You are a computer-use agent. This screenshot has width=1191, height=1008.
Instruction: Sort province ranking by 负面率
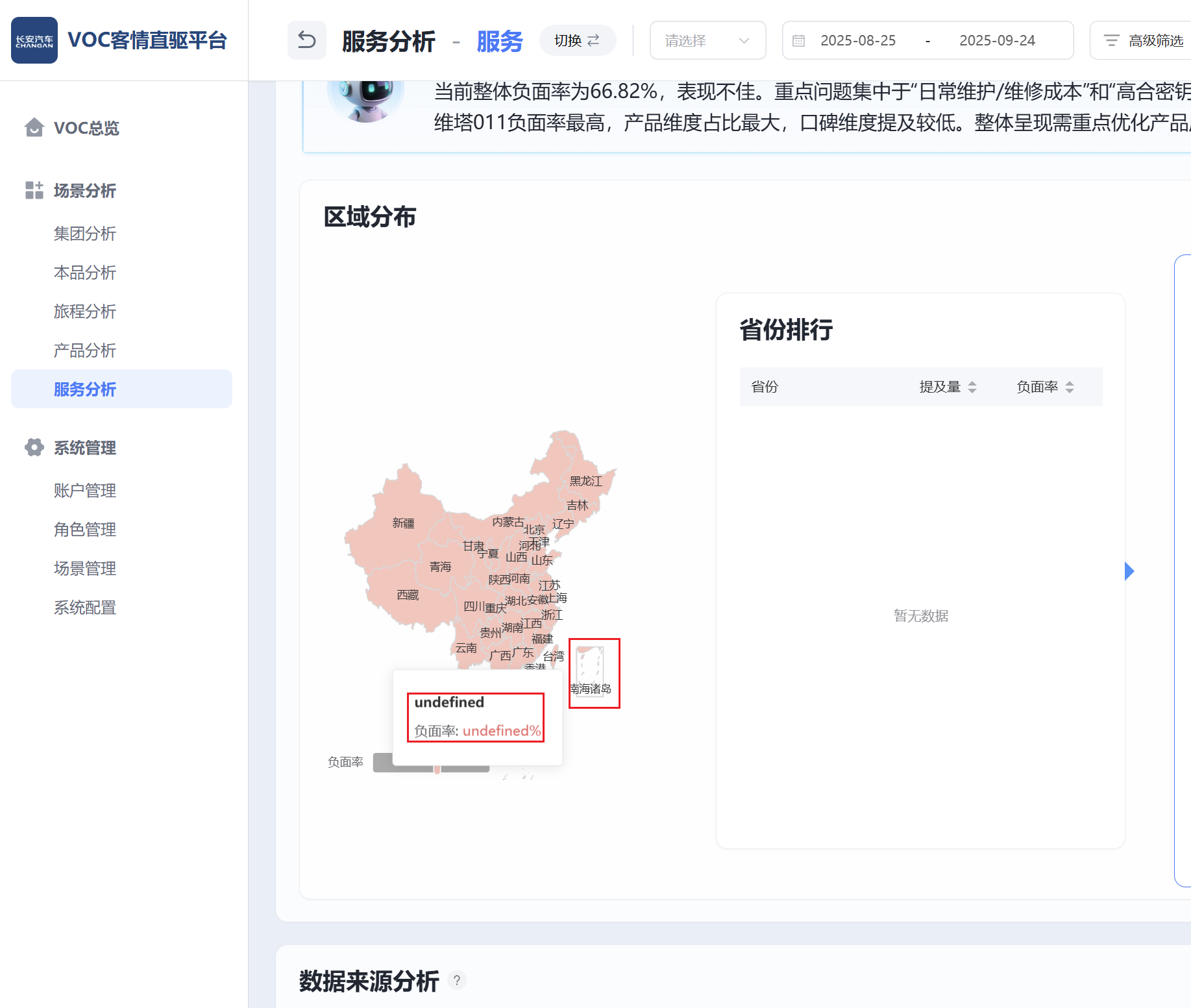coord(1069,387)
